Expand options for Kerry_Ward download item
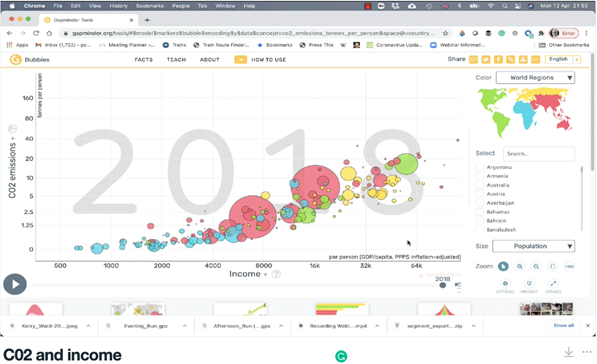 (x=88, y=326)
